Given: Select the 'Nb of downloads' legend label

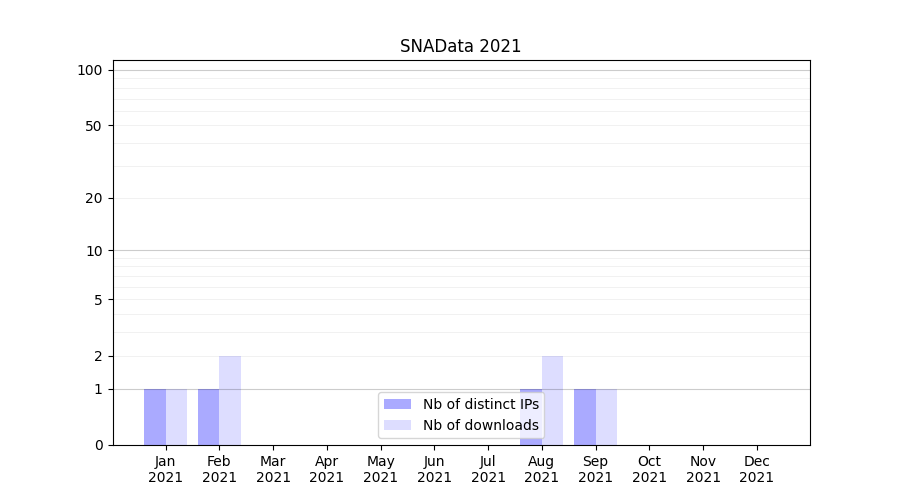Looking at the screenshot, I should click(x=480, y=425).
